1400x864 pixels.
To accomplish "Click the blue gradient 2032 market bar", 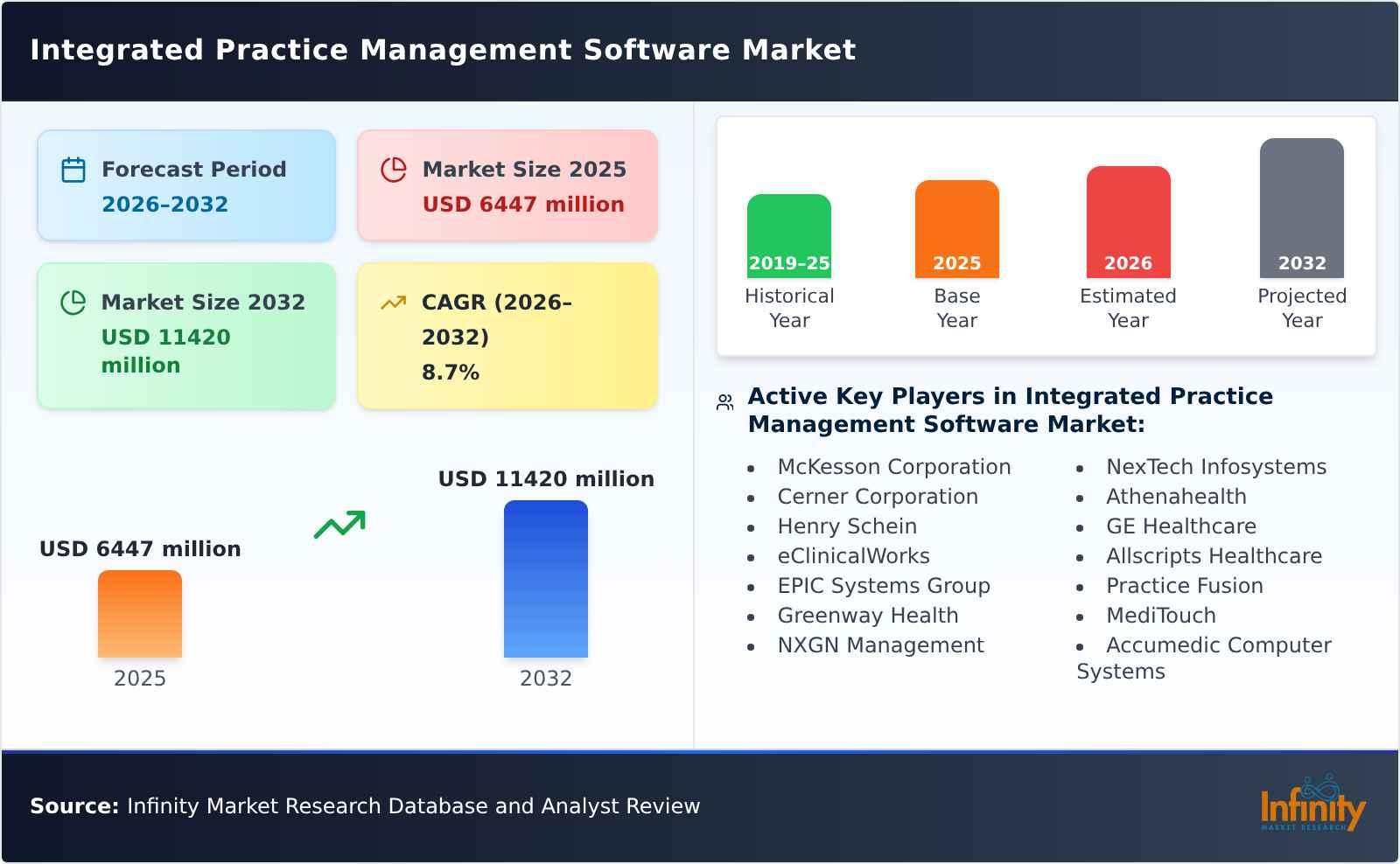I will pos(546,579).
